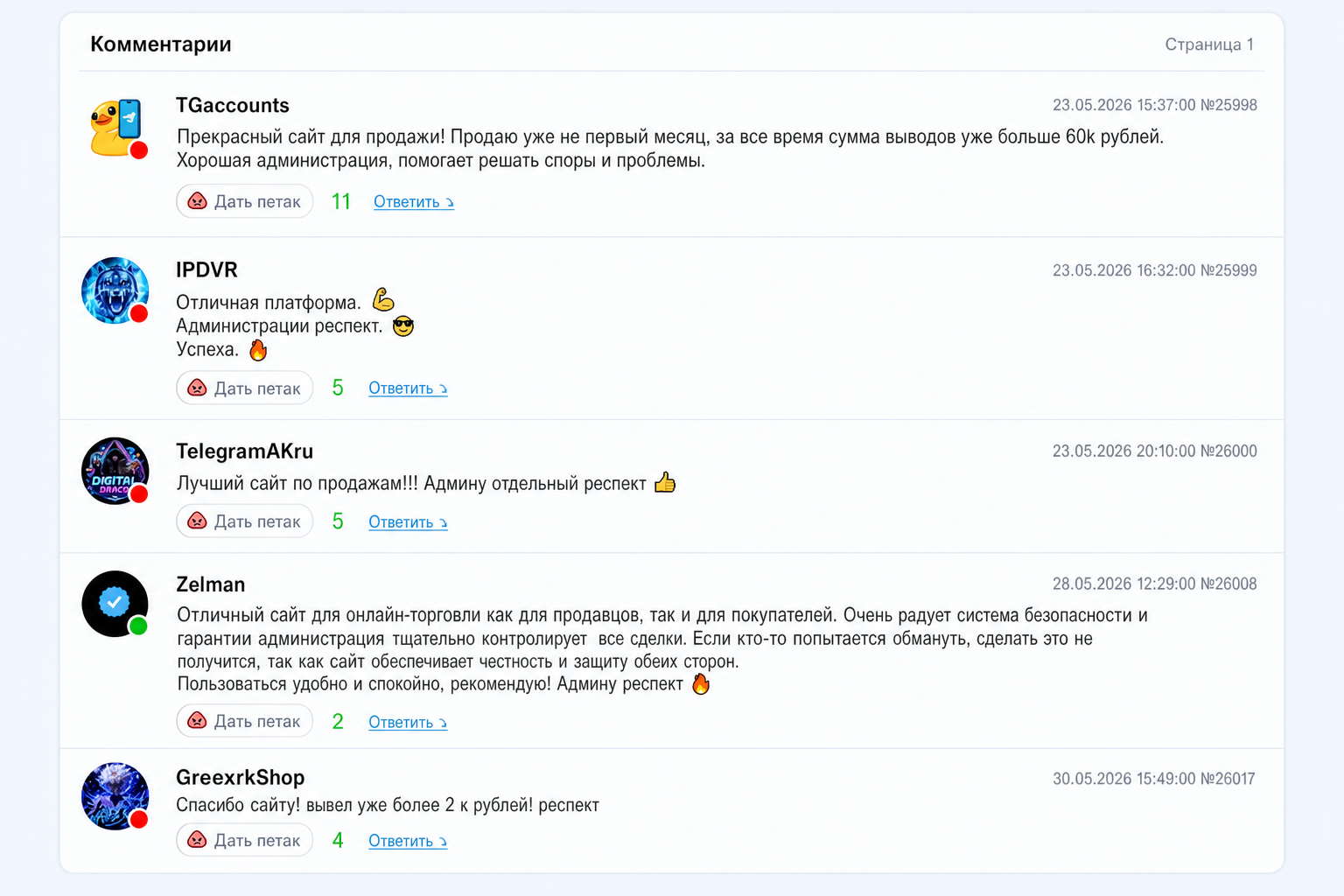The height and width of the screenshot is (896, 1344).
Task: Open TelegramAKru Digital Draco avatar
Action: coord(115,471)
